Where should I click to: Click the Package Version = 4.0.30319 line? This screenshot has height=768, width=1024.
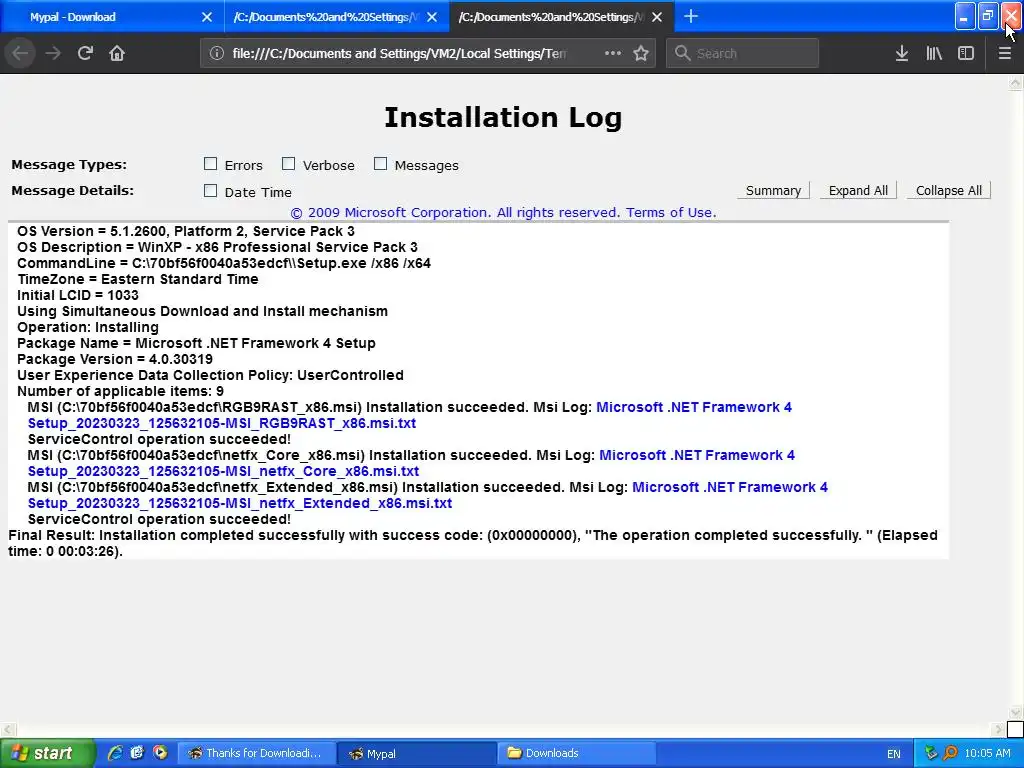click(115, 359)
